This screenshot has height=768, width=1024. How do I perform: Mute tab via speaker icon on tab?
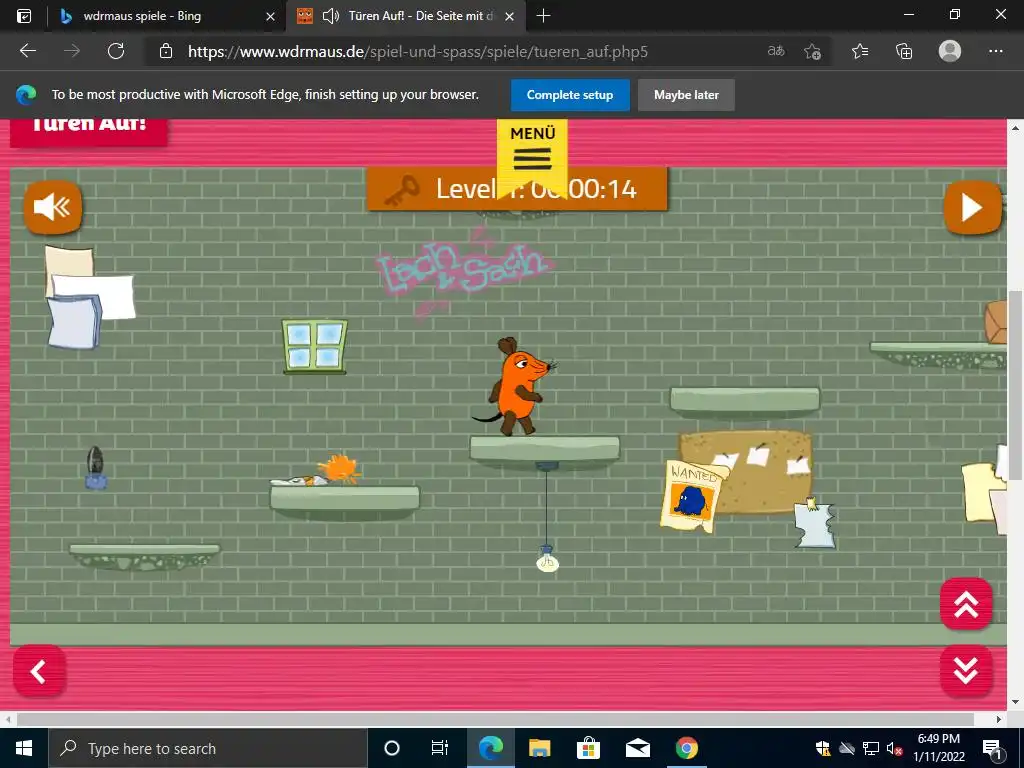point(331,16)
